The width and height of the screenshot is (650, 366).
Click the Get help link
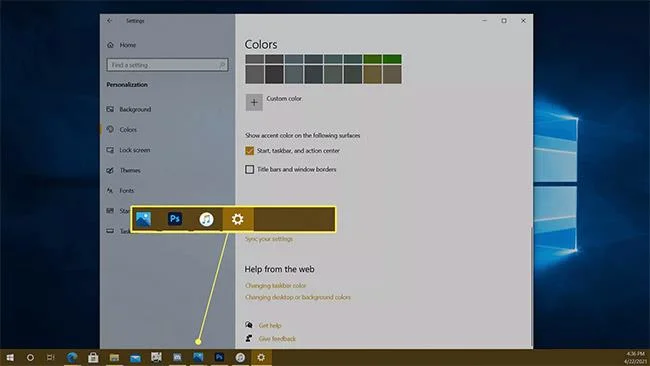click(x=270, y=325)
